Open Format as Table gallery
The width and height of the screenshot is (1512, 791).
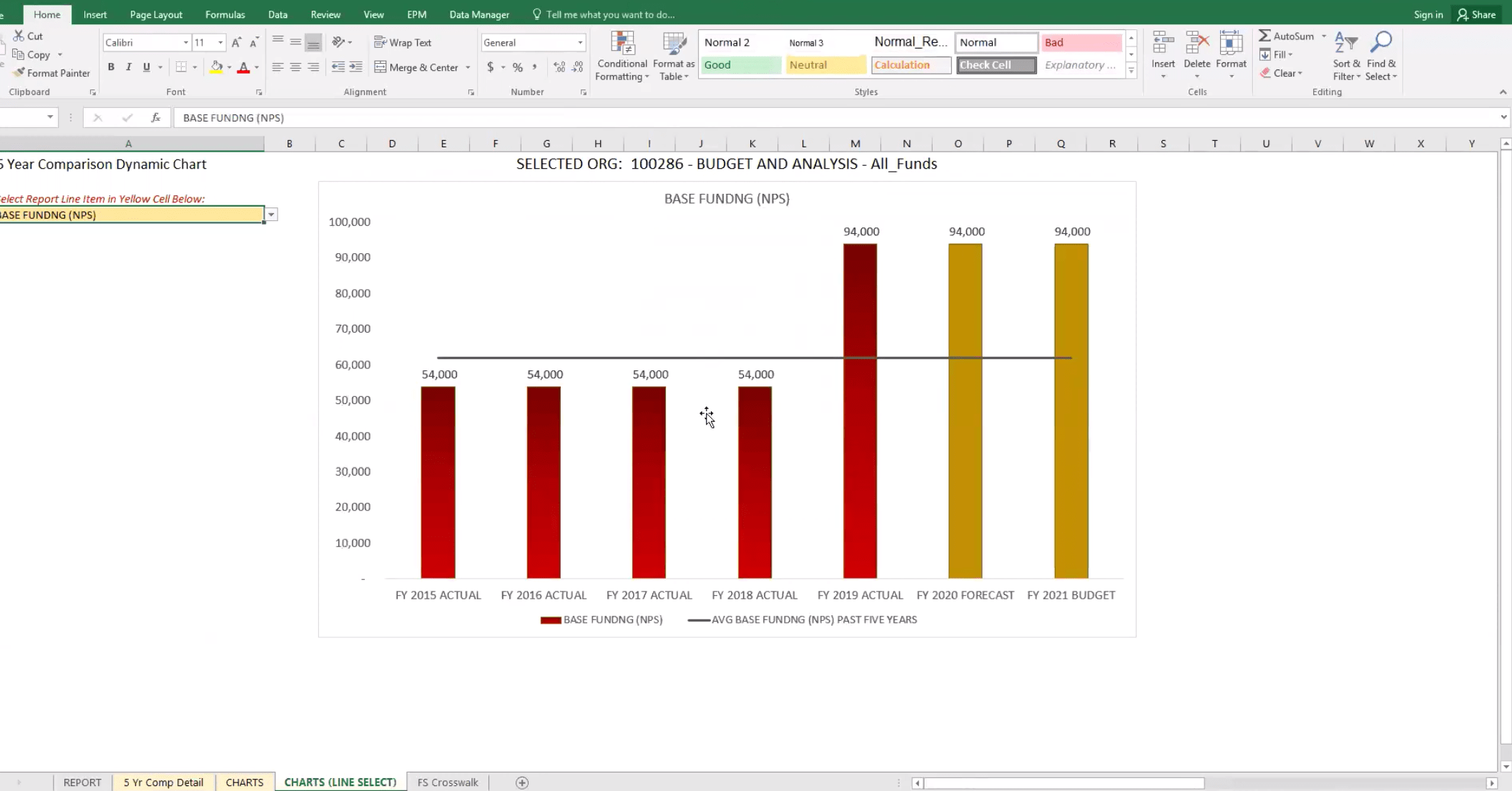(x=674, y=56)
